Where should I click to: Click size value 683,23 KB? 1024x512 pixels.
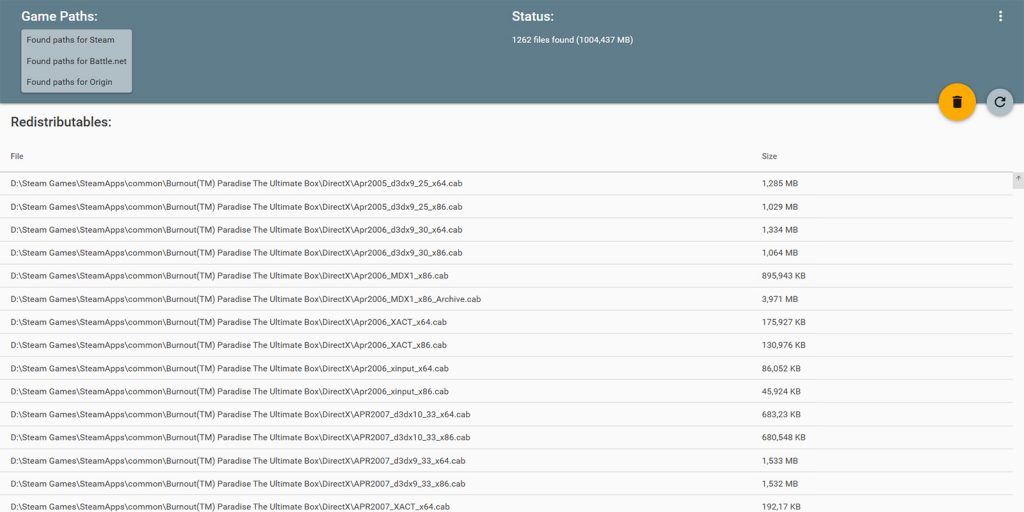tap(781, 414)
